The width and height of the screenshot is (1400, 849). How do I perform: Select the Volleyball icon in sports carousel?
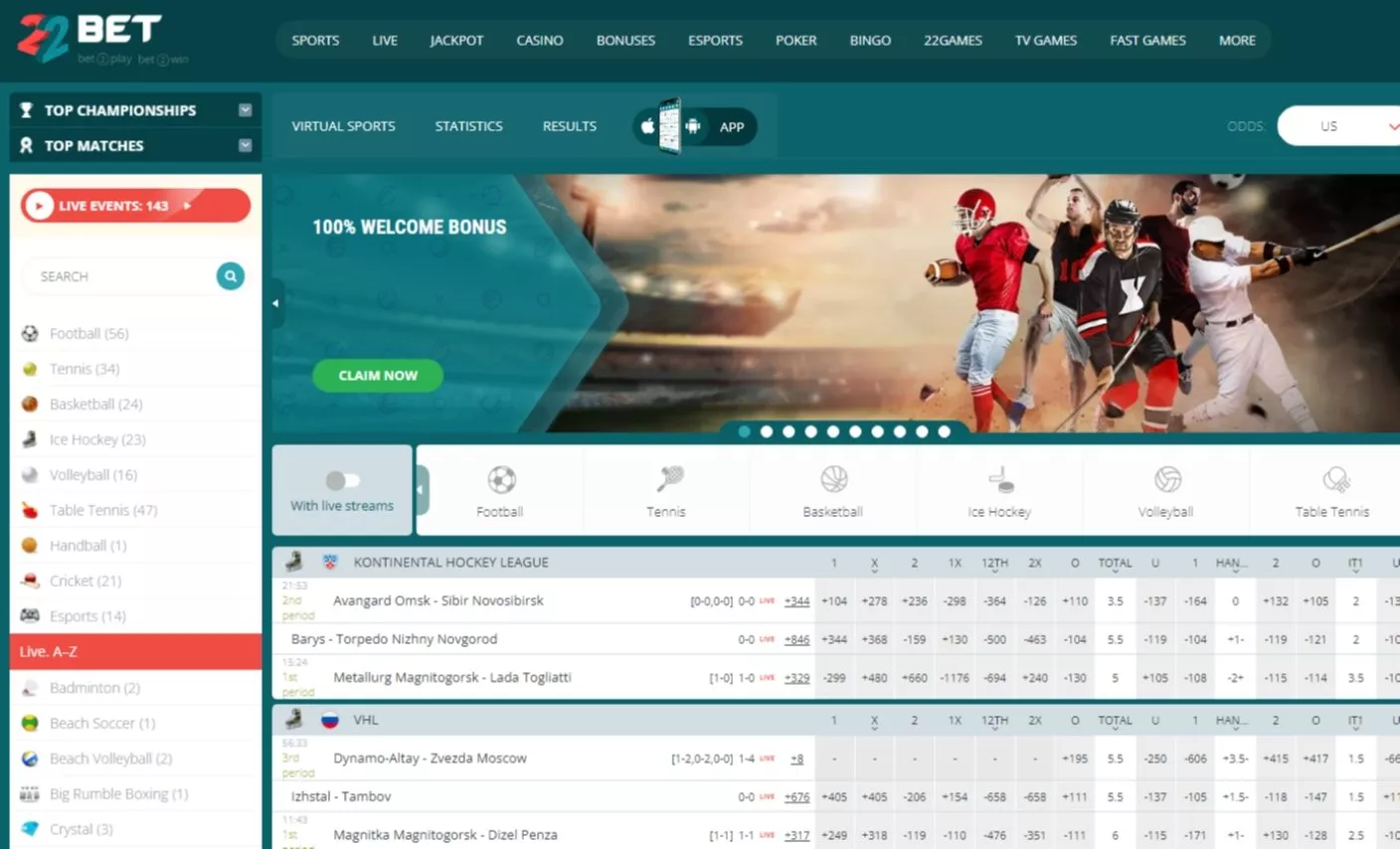pos(1166,480)
